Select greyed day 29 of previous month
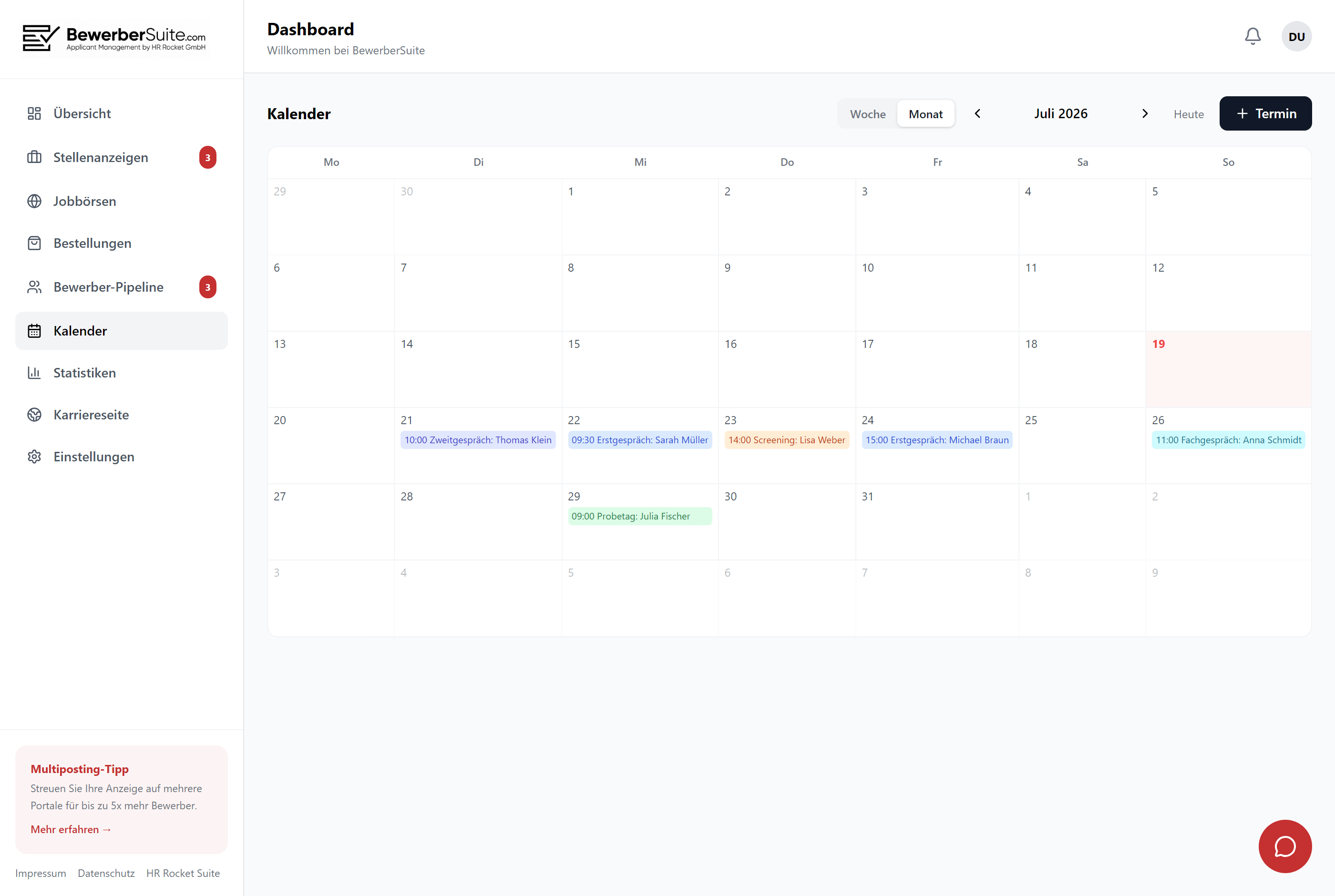The image size is (1335, 896). [x=331, y=216]
